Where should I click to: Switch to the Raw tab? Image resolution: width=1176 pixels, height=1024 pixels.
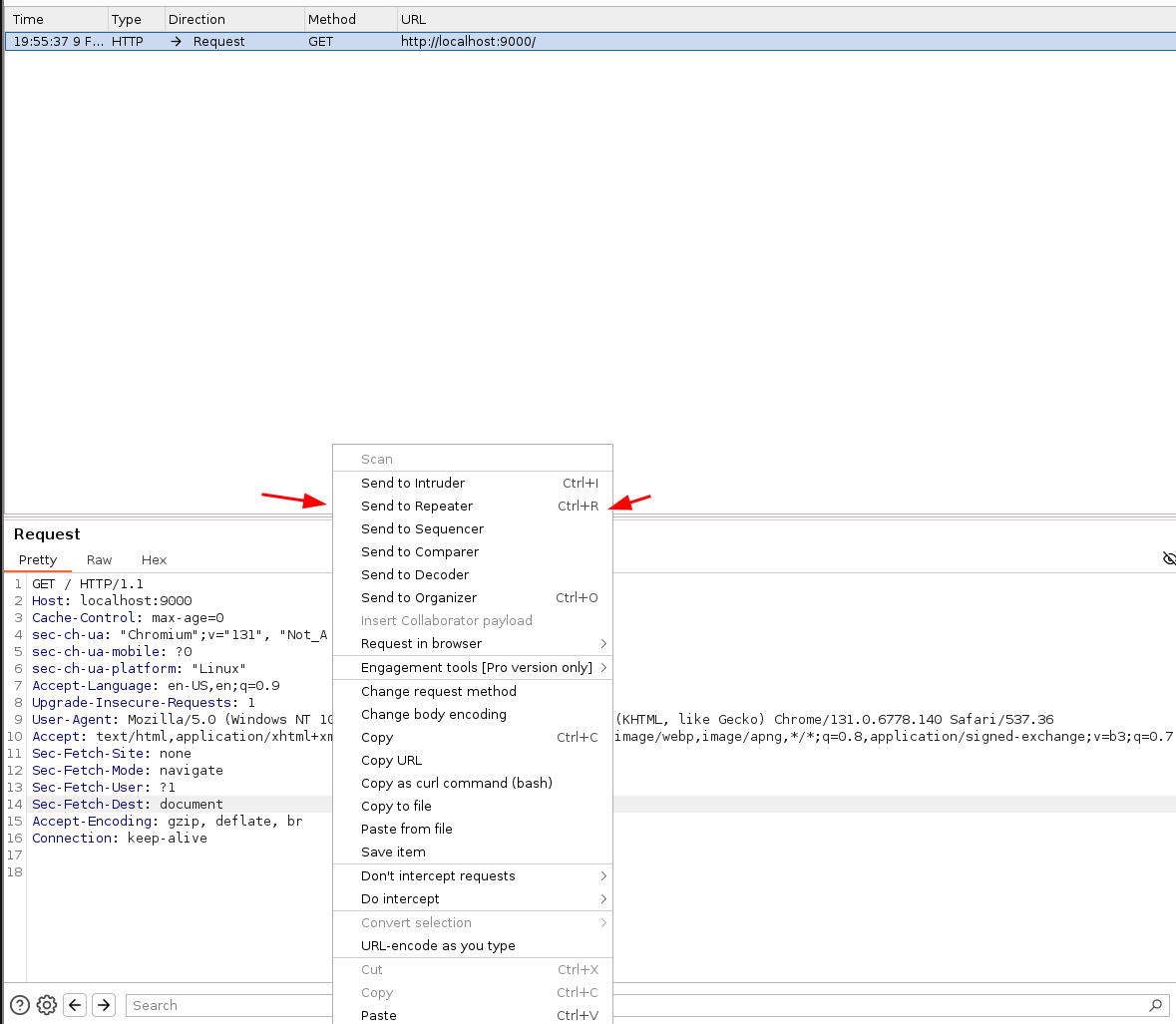tap(99, 559)
